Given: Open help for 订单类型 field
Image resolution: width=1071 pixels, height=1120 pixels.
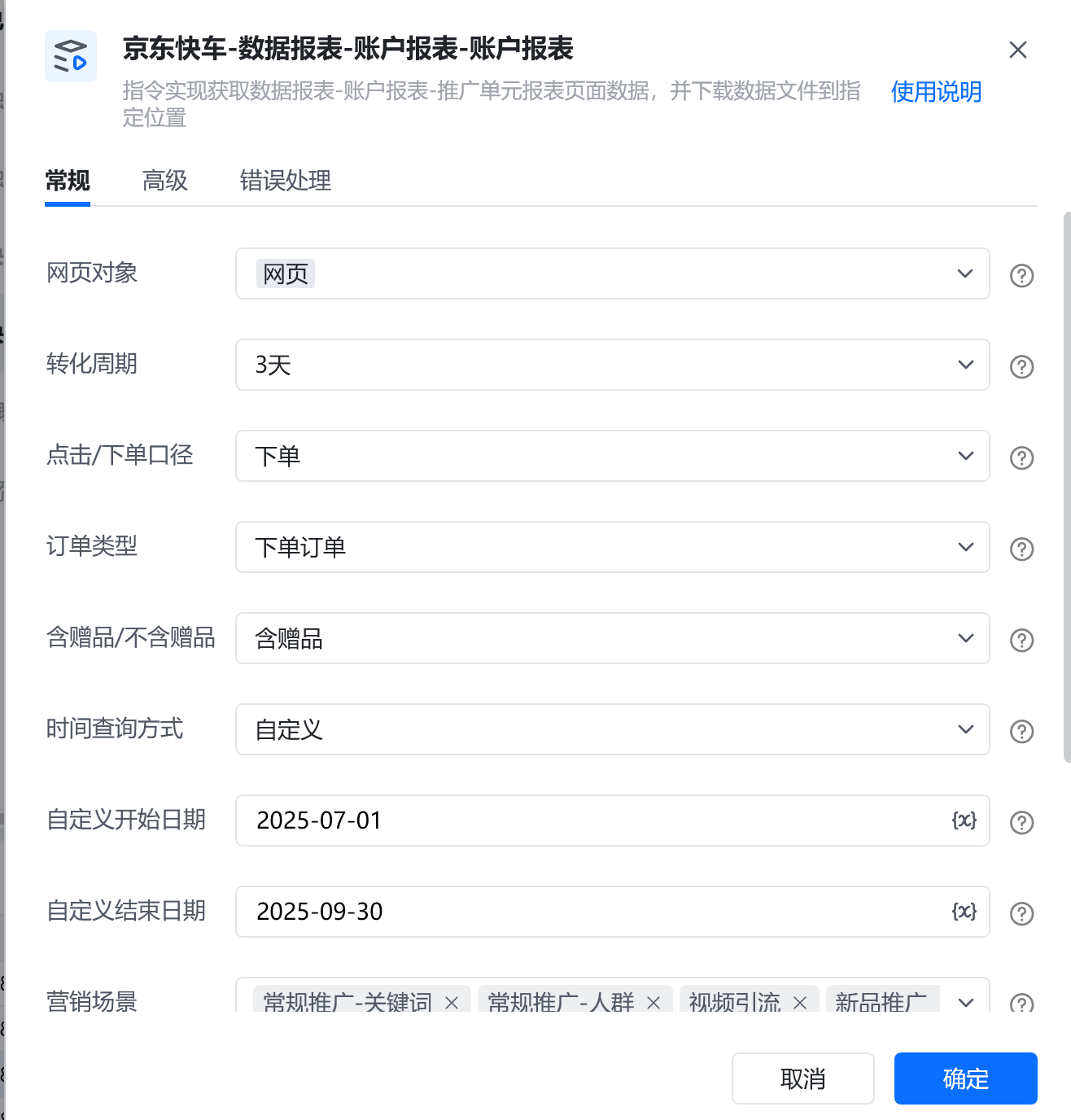Looking at the screenshot, I should pyautogui.click(x=1021, y=549).
